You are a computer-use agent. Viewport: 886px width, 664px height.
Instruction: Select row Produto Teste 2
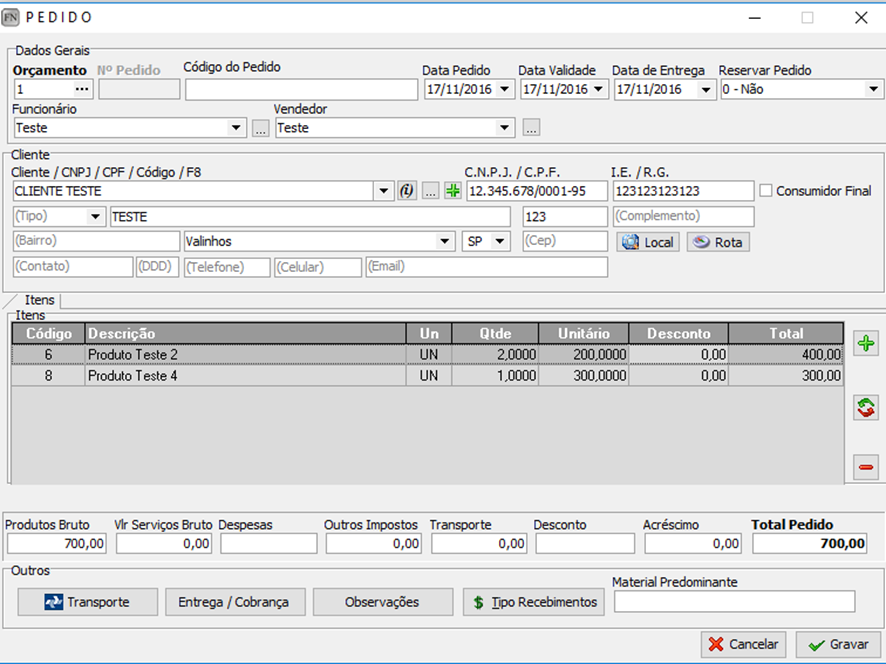(427, 355)
